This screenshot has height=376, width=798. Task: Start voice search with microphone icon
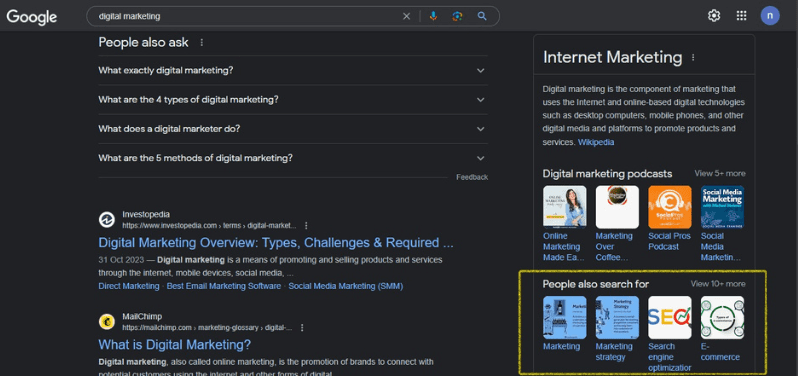(x=433, y=16)
